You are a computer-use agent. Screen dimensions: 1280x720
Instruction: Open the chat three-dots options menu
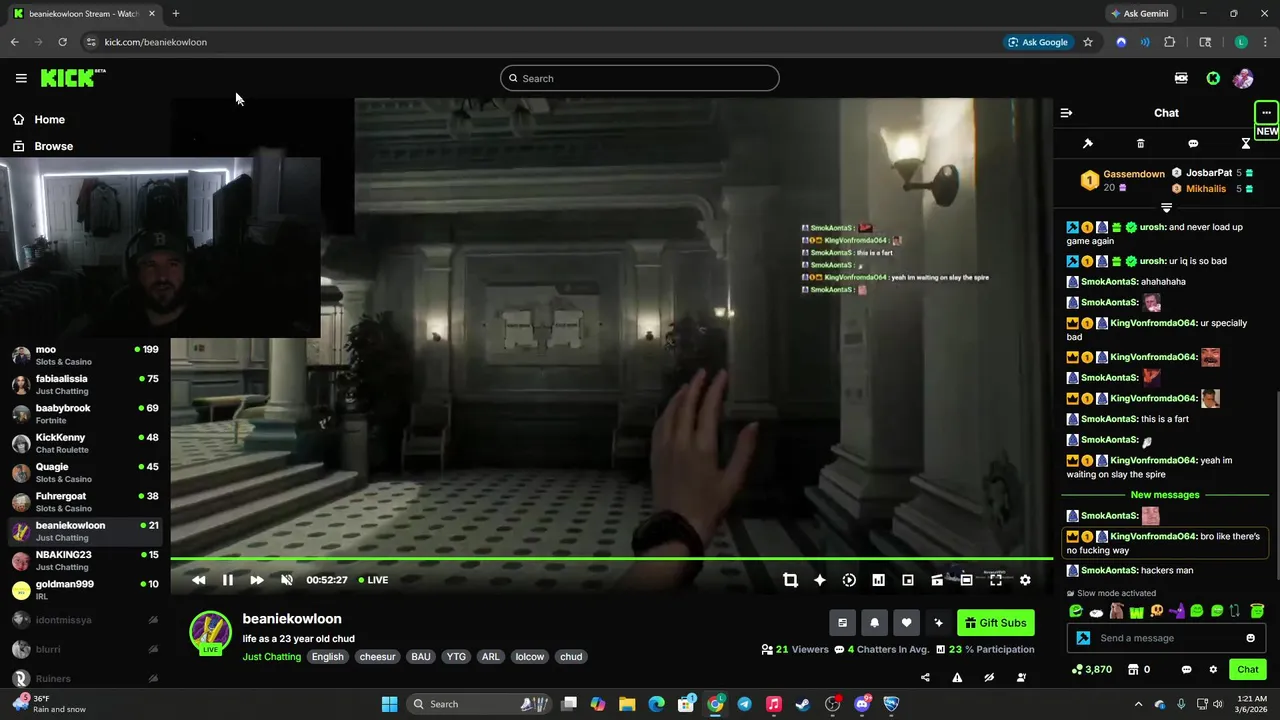pyautogui.click(x=1266, y=113)
